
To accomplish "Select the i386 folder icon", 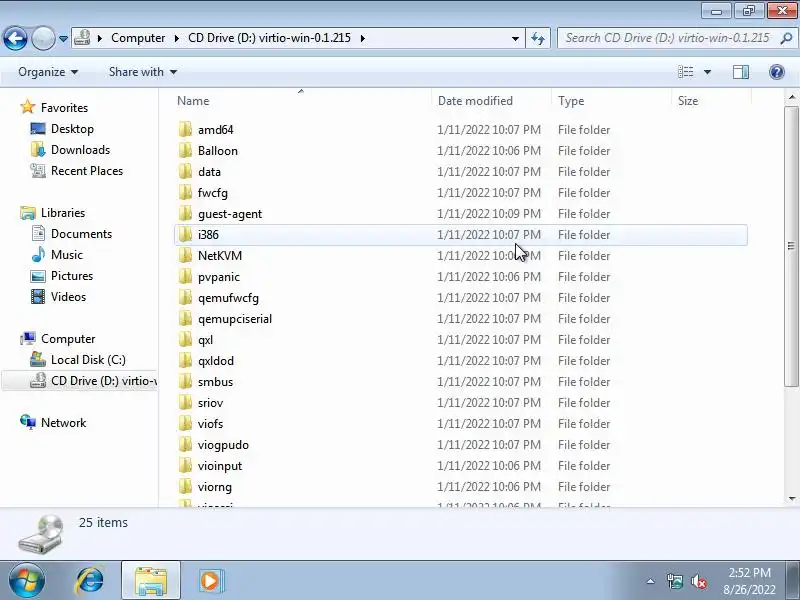I will click(185, 234).
